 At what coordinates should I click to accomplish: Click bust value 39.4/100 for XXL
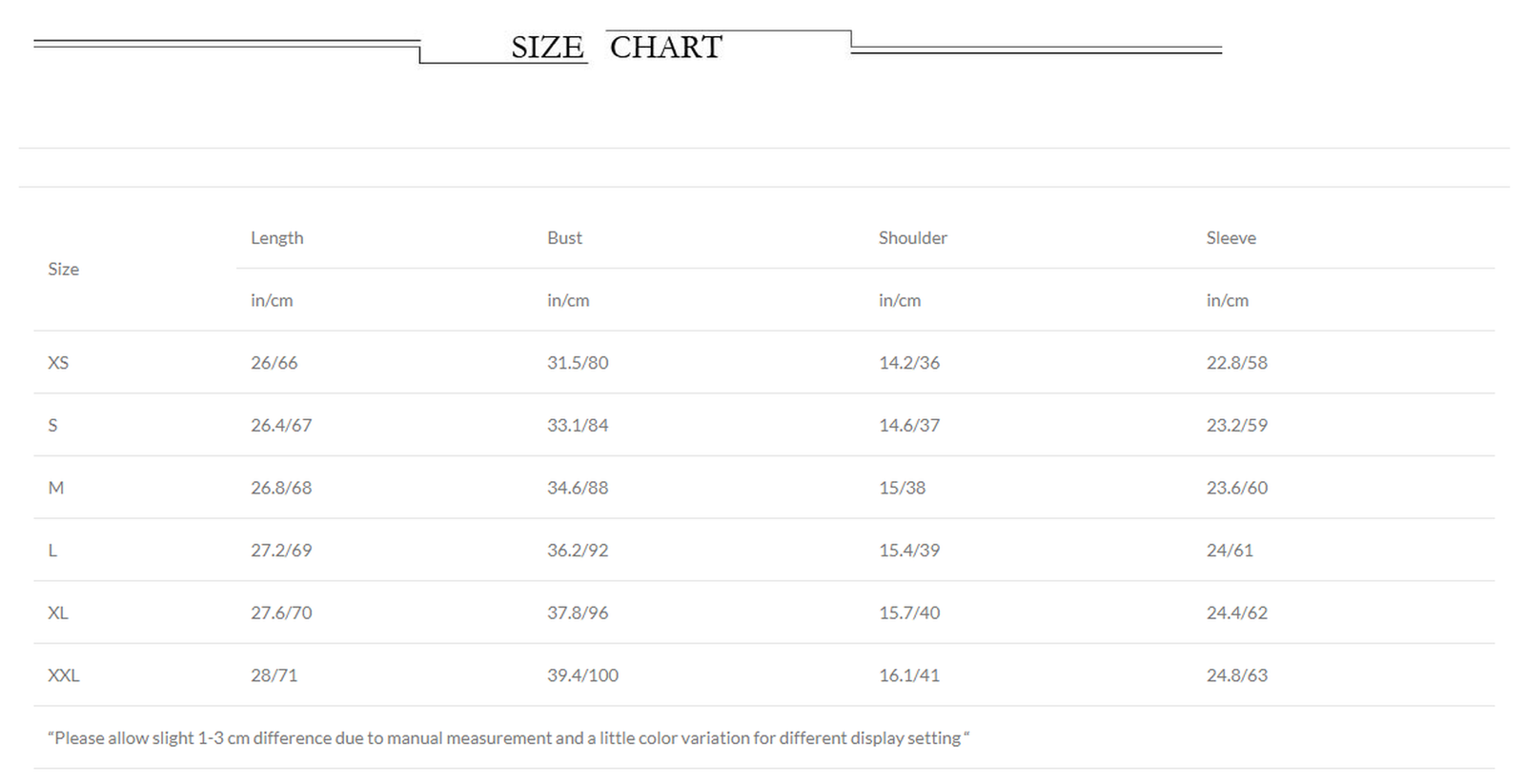coord(582,675)
